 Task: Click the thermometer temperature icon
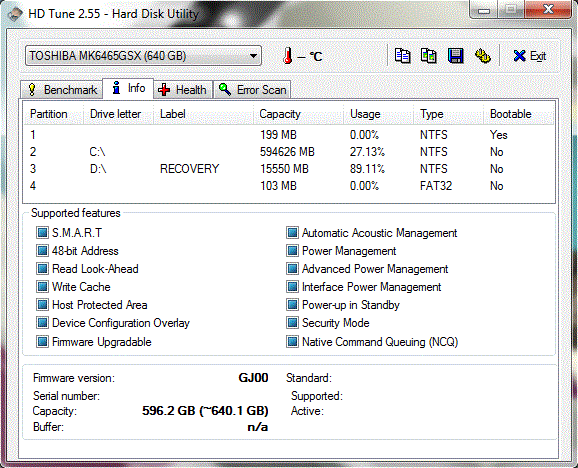point(288,56)
